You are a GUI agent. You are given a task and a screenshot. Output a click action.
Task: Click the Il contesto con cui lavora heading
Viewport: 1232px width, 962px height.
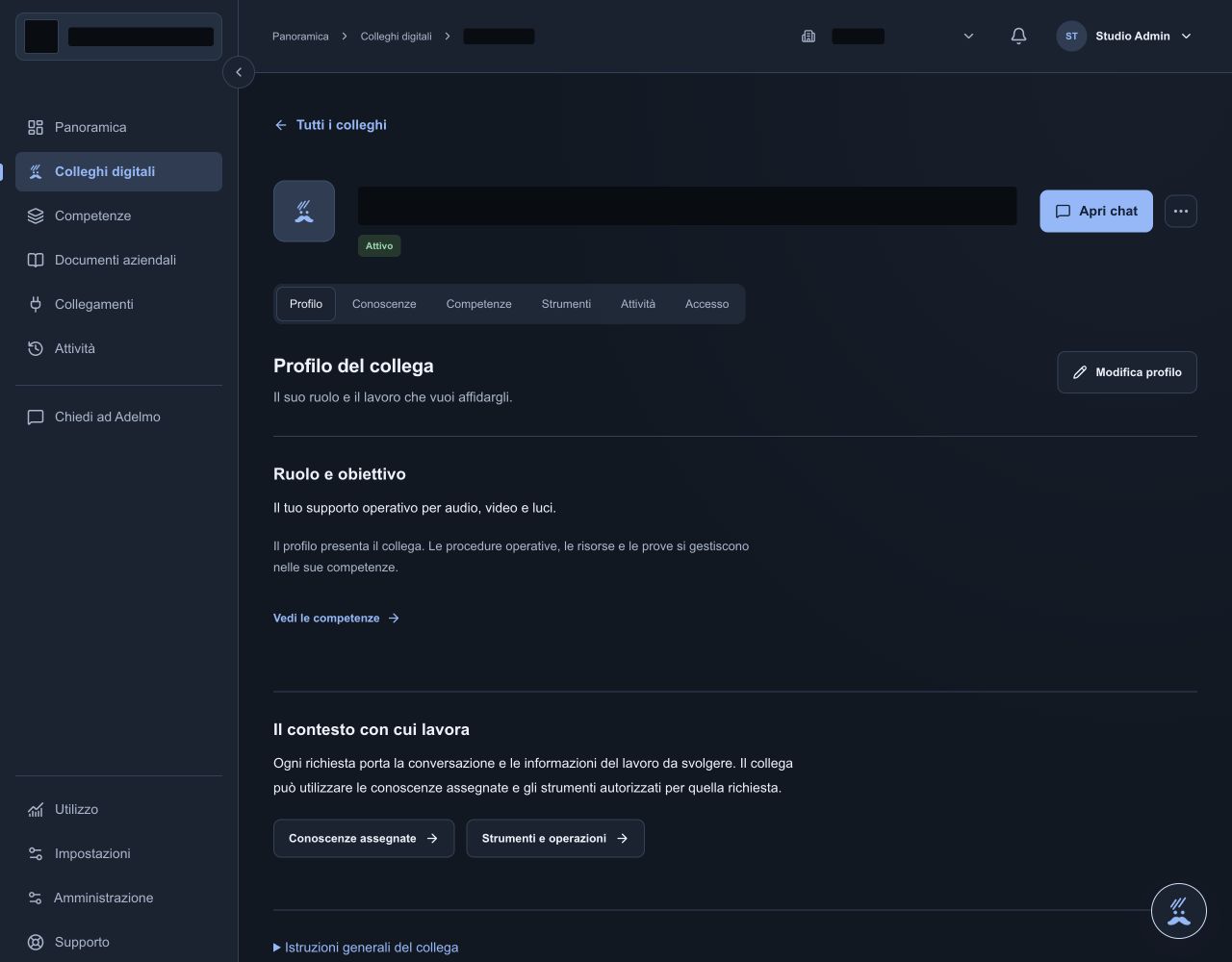tap(372, 729)
